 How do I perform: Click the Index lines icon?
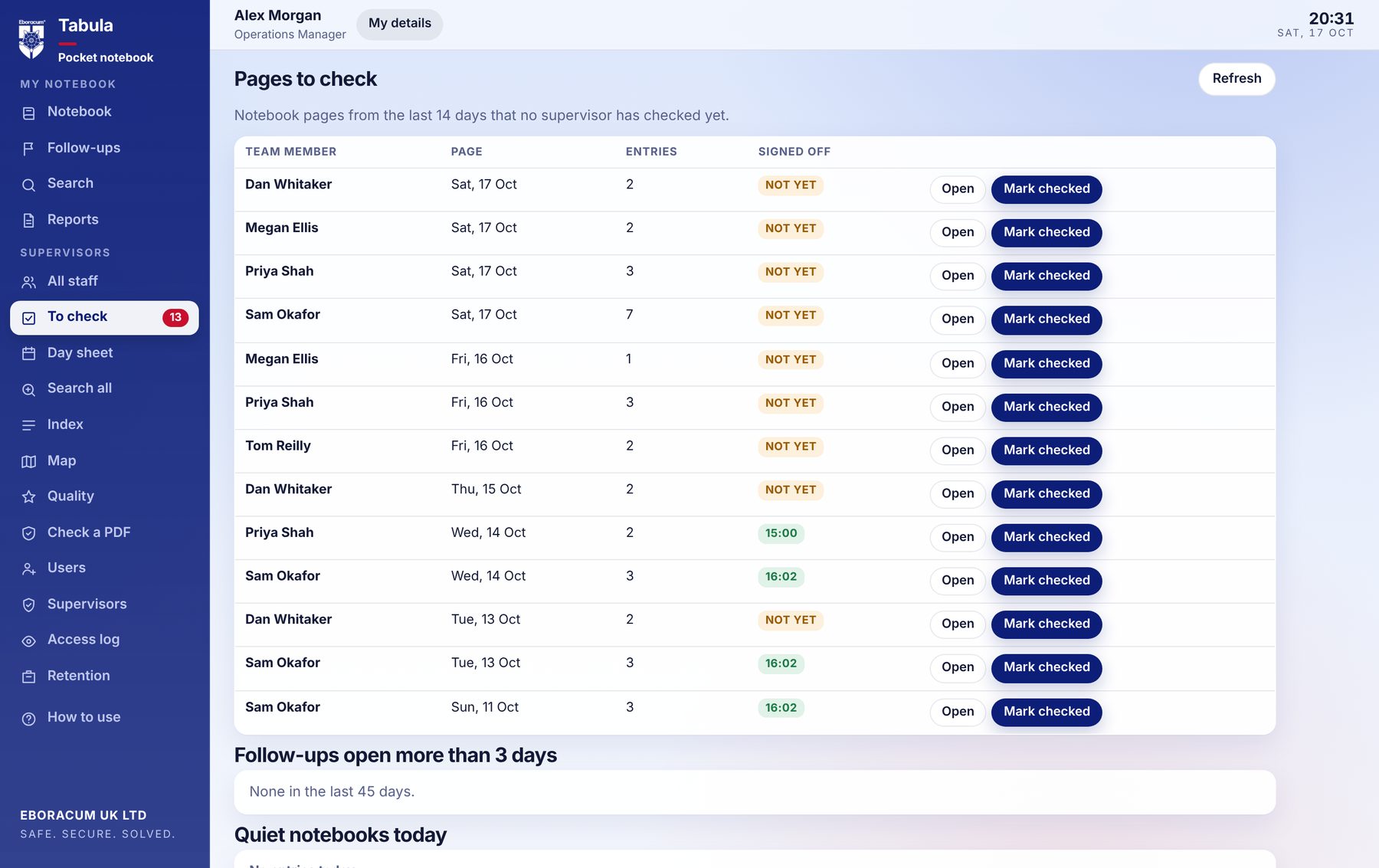pyautogui.click(x=29, y=425)
